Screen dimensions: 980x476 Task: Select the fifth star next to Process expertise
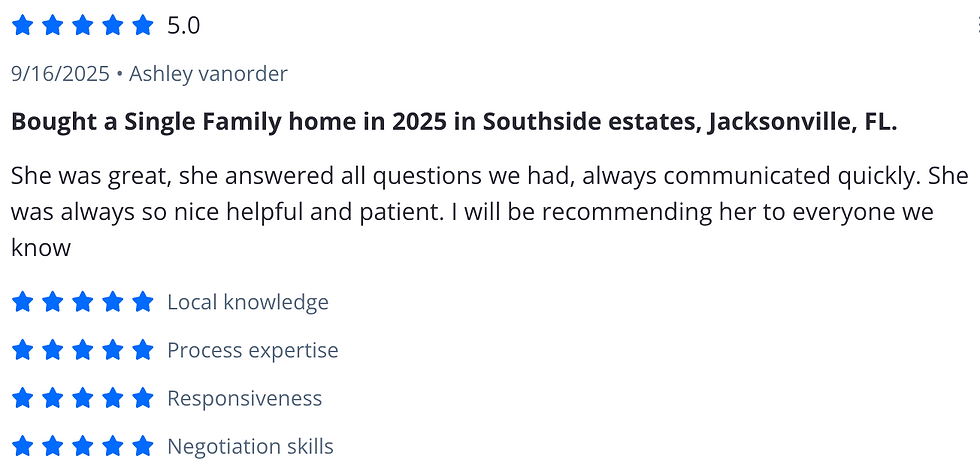[143, 350]
